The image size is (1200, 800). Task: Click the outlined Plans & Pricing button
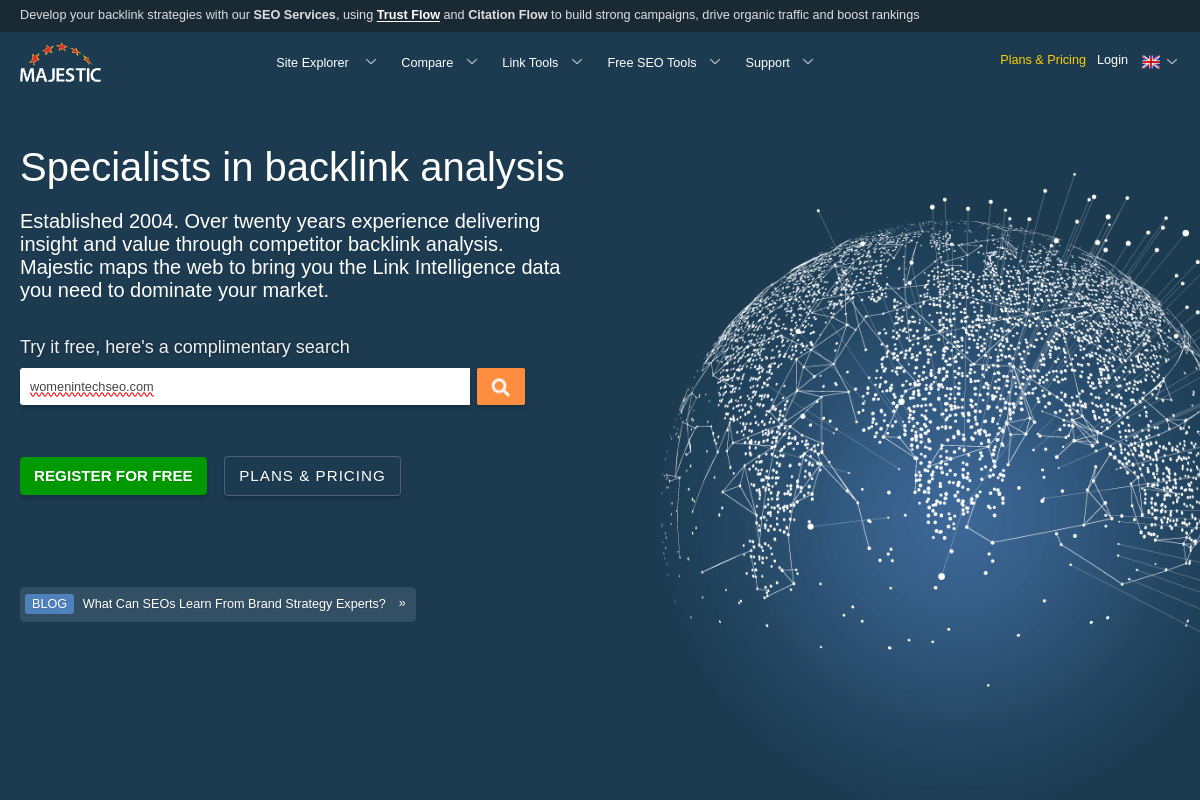coord(312,476)
